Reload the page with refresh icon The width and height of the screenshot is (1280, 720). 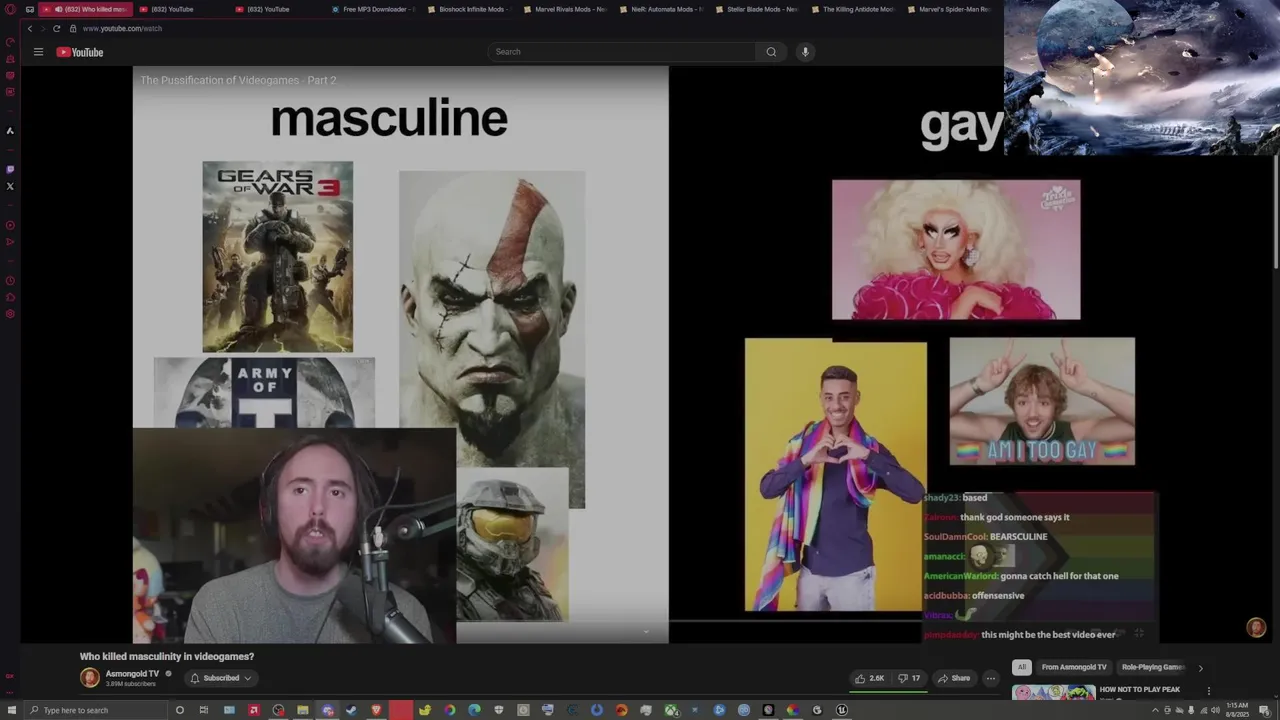pos(56,28)
